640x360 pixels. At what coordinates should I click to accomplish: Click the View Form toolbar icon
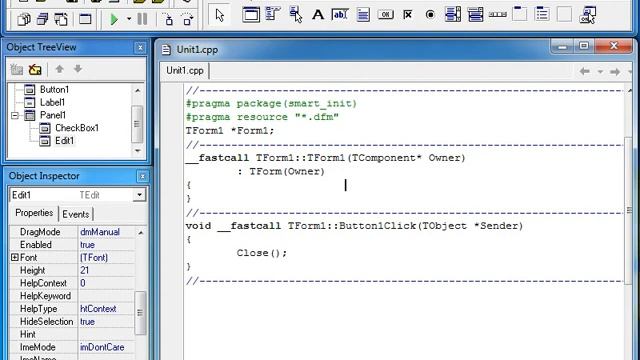tap(42, 19)
